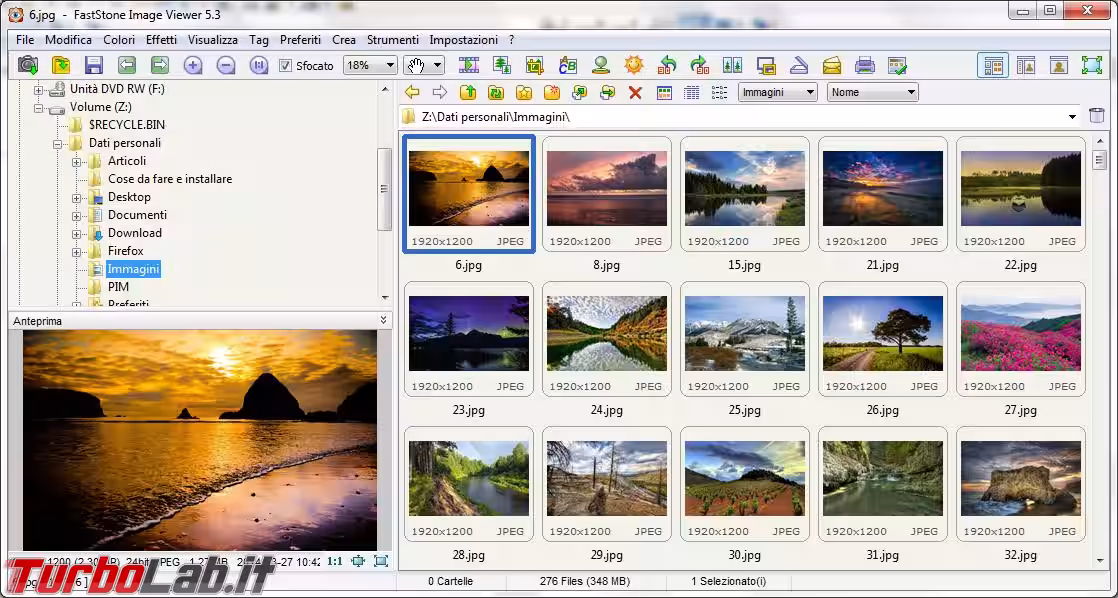
Task: Toggle the browser thumbnail layout view button
Action: (x=993, y=66)
